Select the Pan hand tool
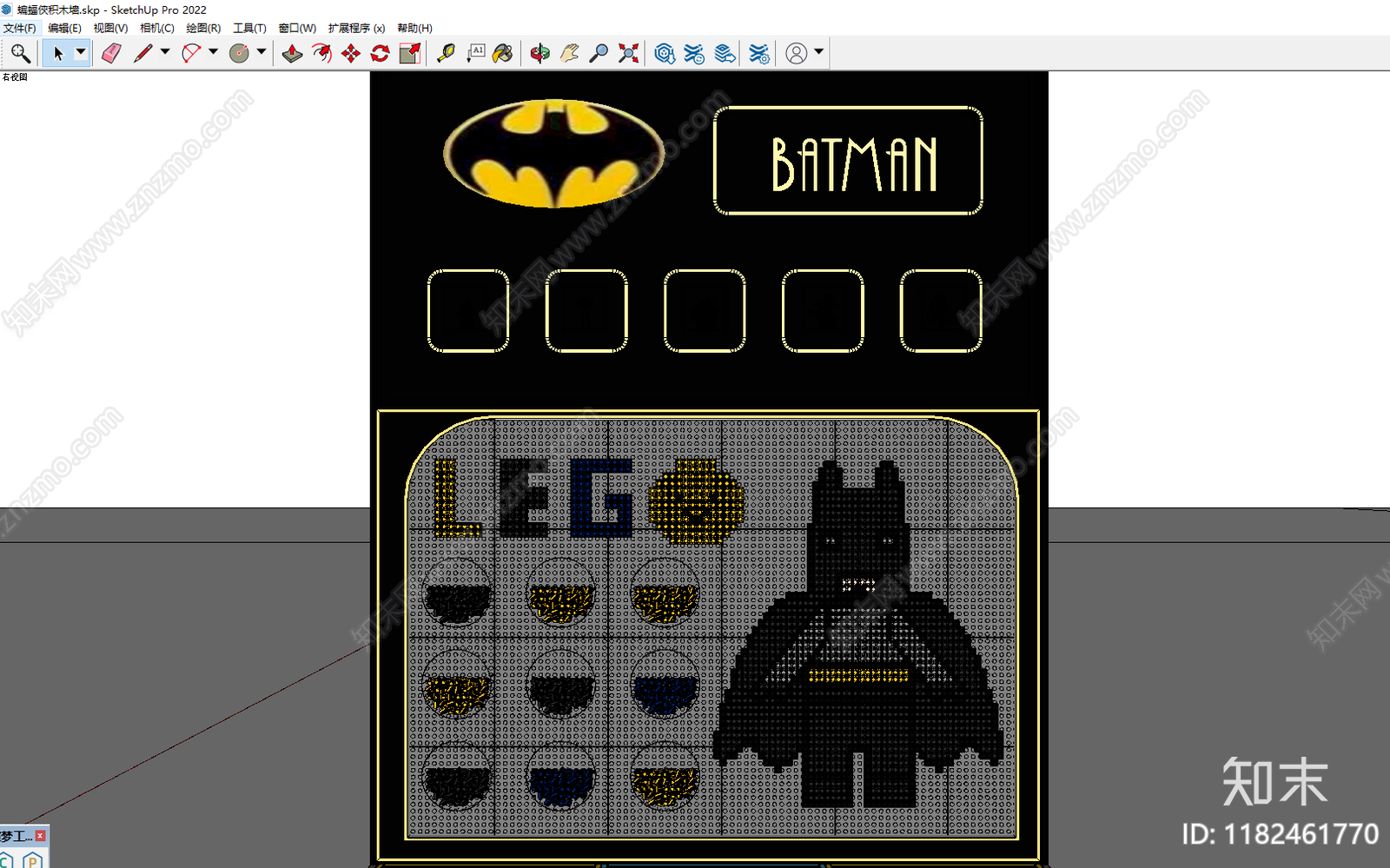The height and width of the screenshot is (868, 1390). point(569,54)
